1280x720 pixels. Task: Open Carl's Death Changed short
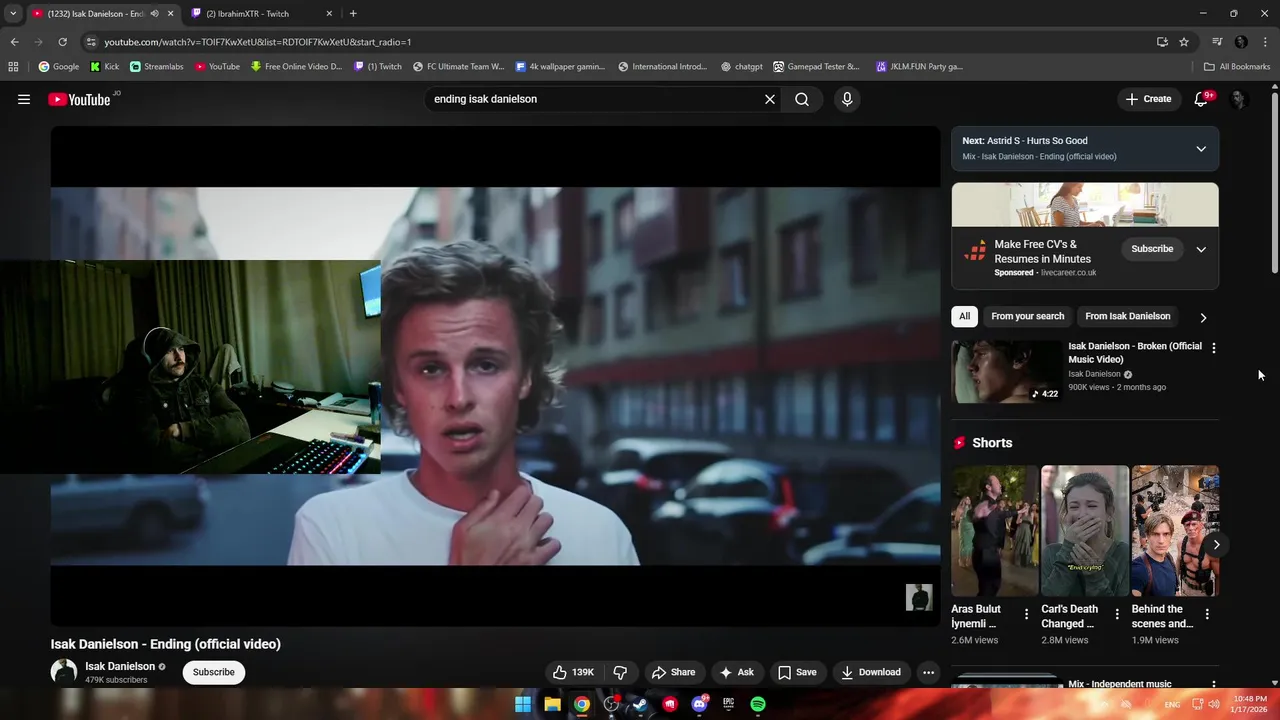tap(1085, 531)
